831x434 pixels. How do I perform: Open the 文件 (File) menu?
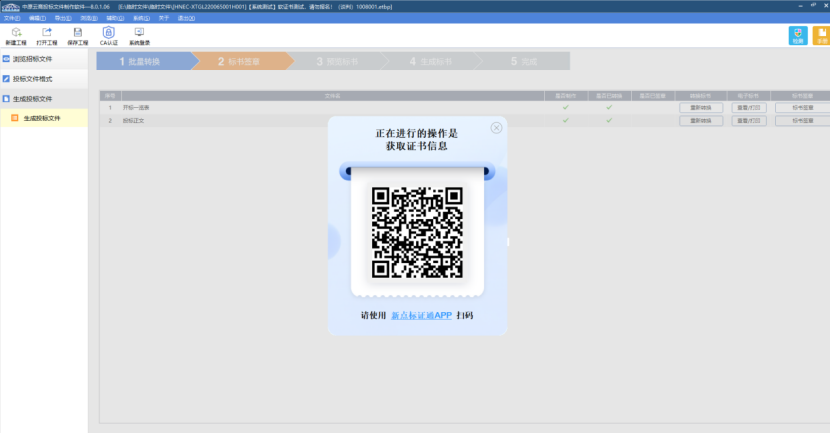pos(12,18)
